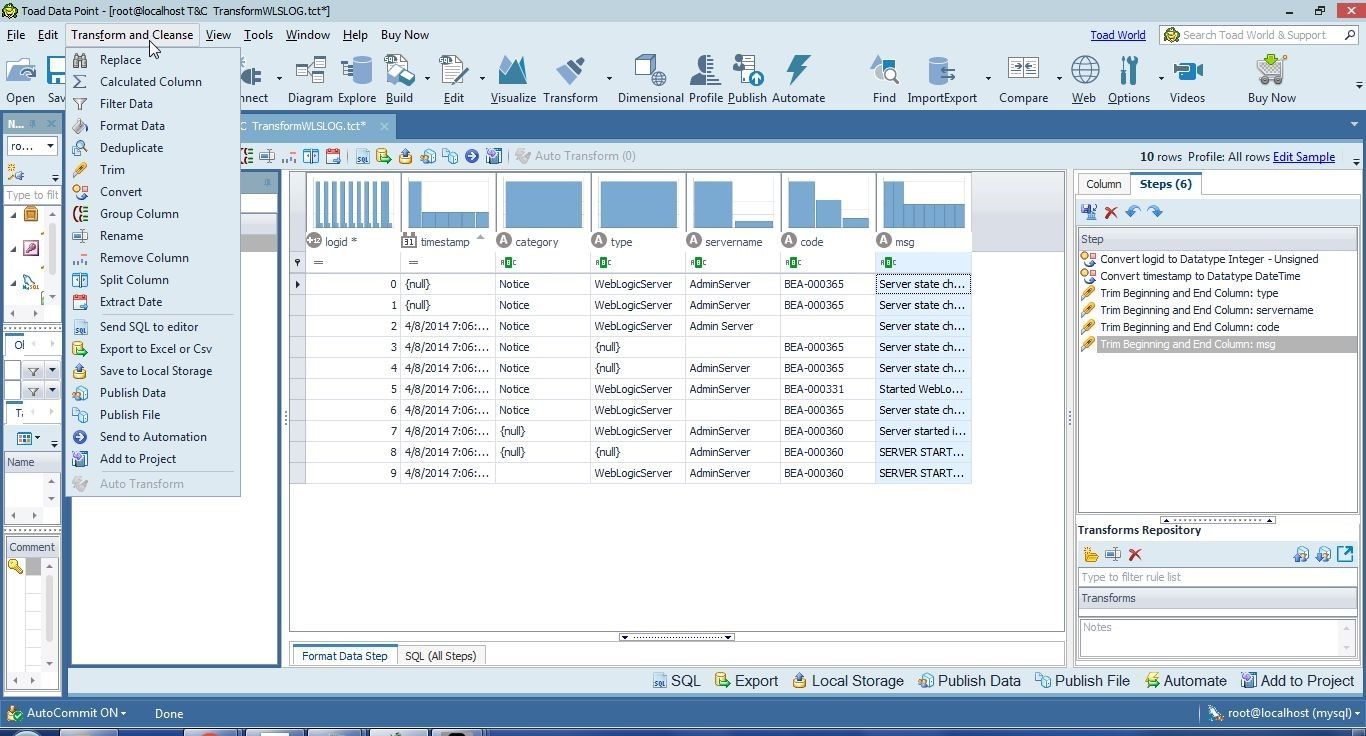The image size is (1366, 736).
Task: Click the Save to Local Storage toolbar icon
Action: [406, 156]
